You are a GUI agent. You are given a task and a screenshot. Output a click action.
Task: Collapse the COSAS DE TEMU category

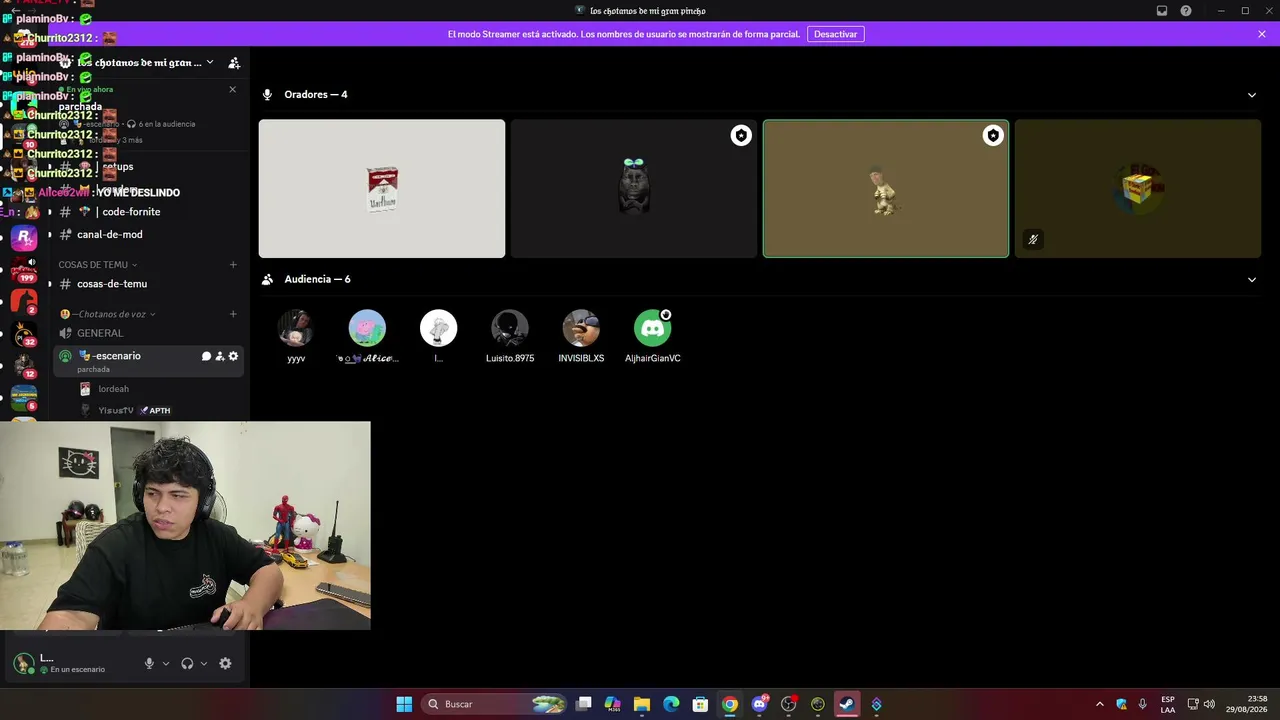coord(98,265)
